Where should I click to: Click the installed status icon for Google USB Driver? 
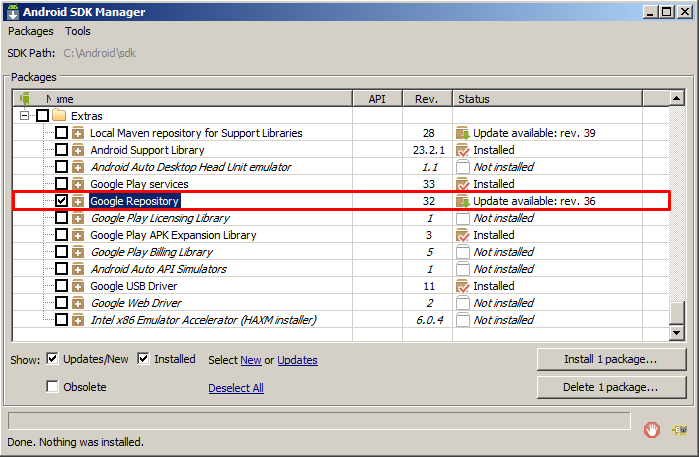[463, 286]
